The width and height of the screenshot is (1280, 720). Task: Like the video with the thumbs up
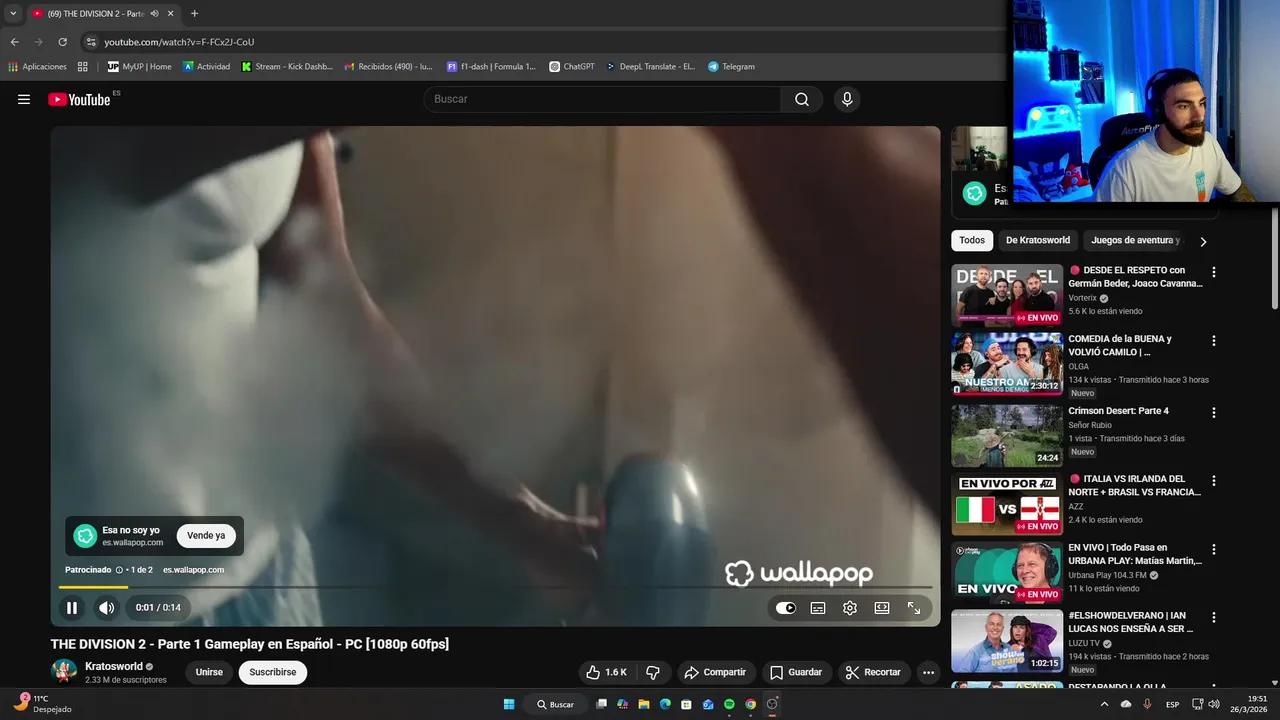pyautogui.click(x=607, y=672)
